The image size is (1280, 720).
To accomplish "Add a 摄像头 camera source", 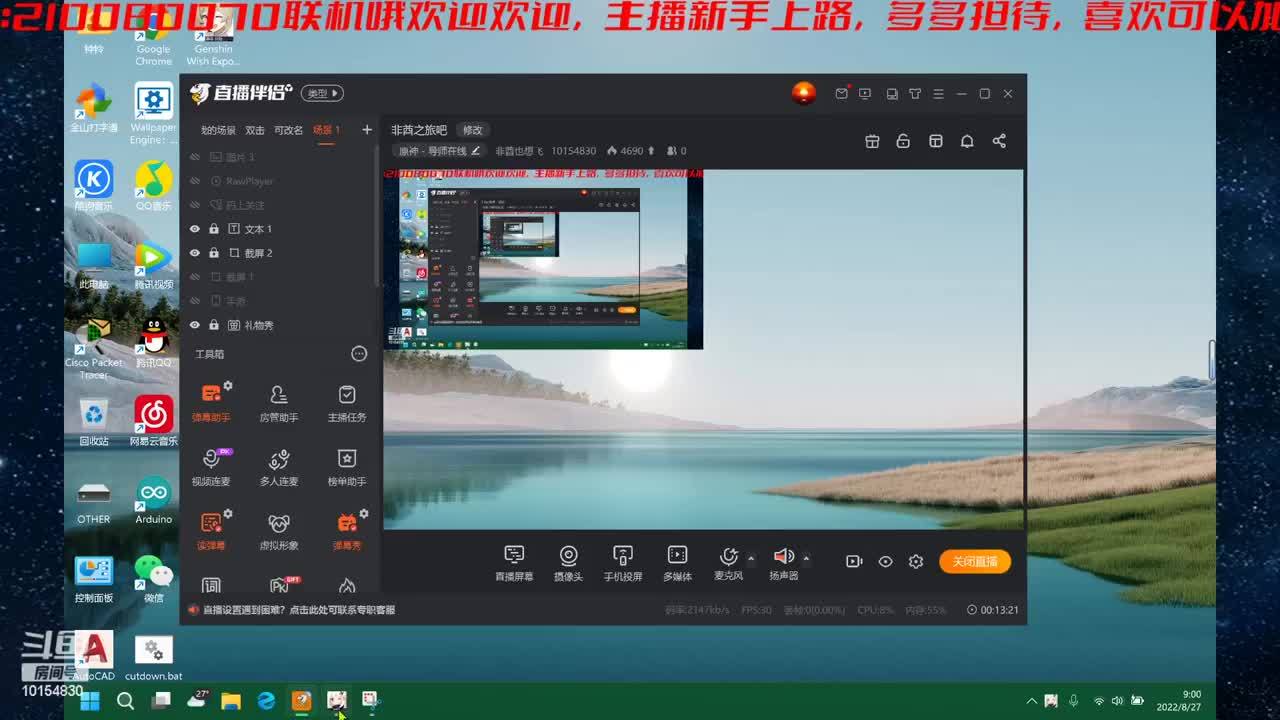I will coord(568,562).
